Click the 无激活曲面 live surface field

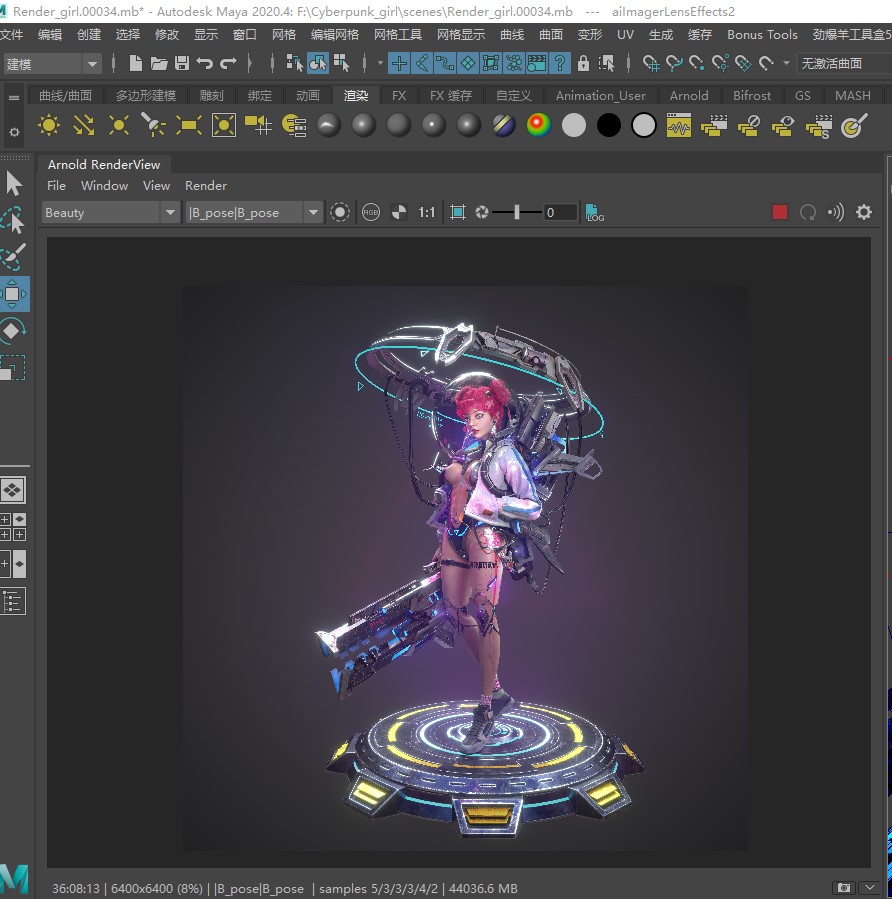[x=844, y=63]
